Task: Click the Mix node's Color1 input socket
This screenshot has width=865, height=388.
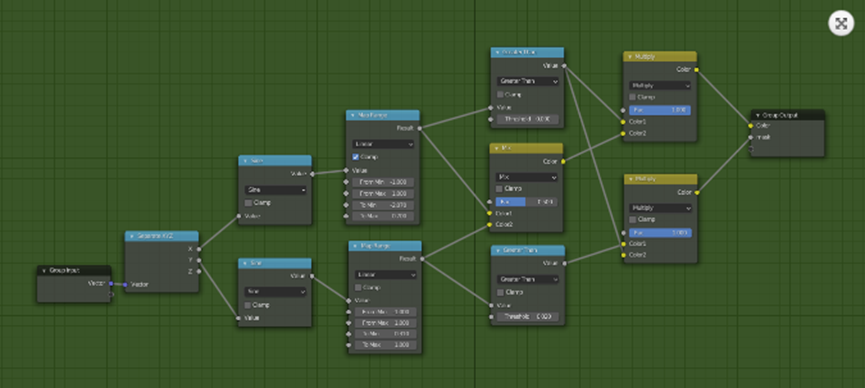Action: 489,213
